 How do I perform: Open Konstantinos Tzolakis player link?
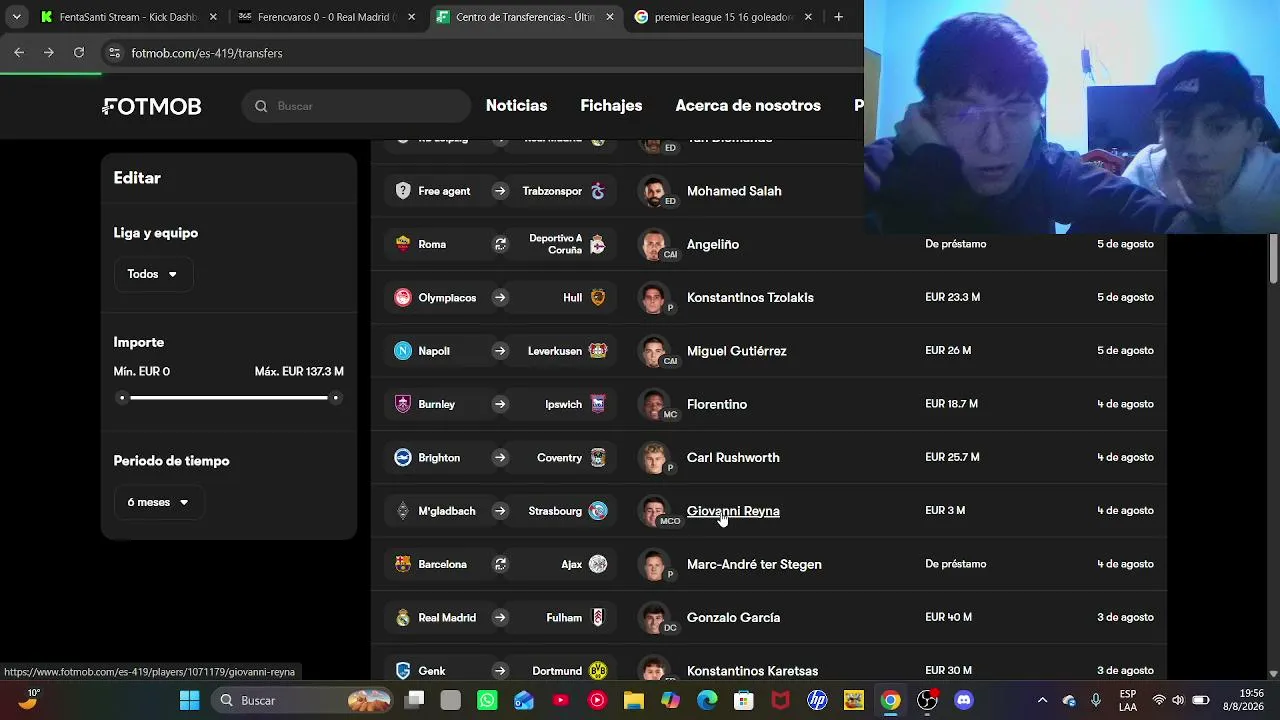(x=750, y=297)
